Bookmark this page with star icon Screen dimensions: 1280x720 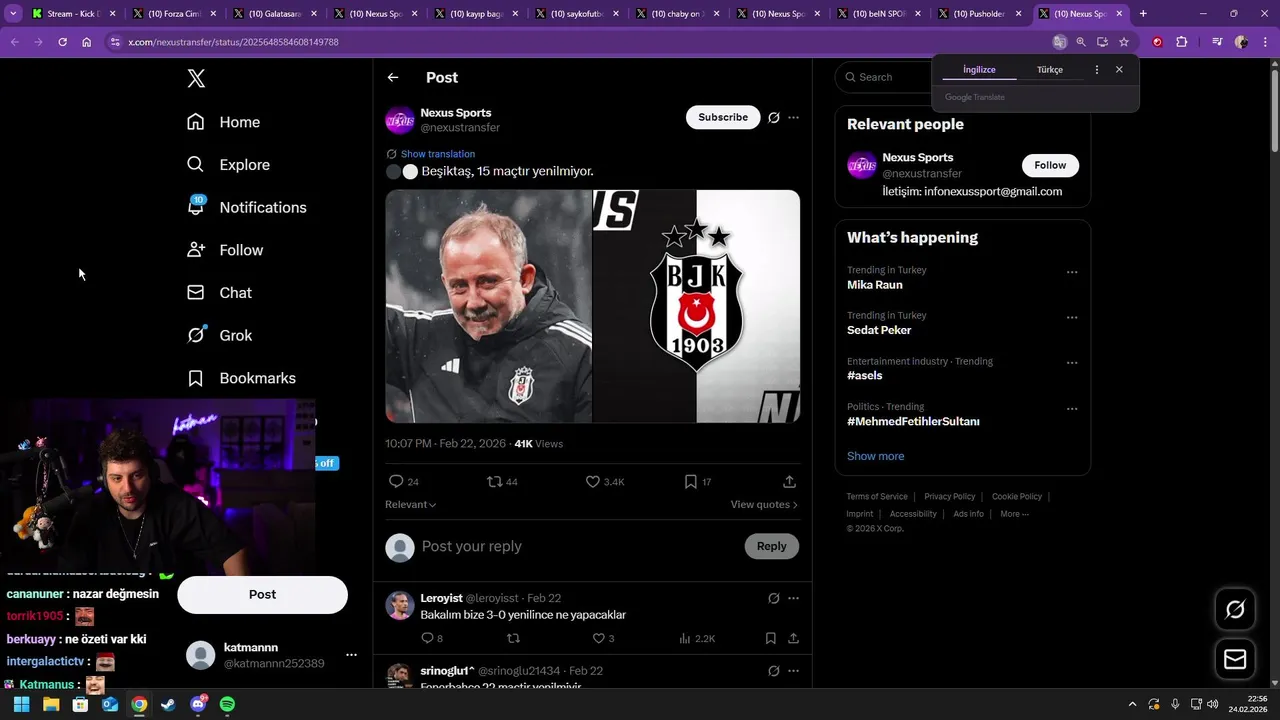[x=1124, y=42]
